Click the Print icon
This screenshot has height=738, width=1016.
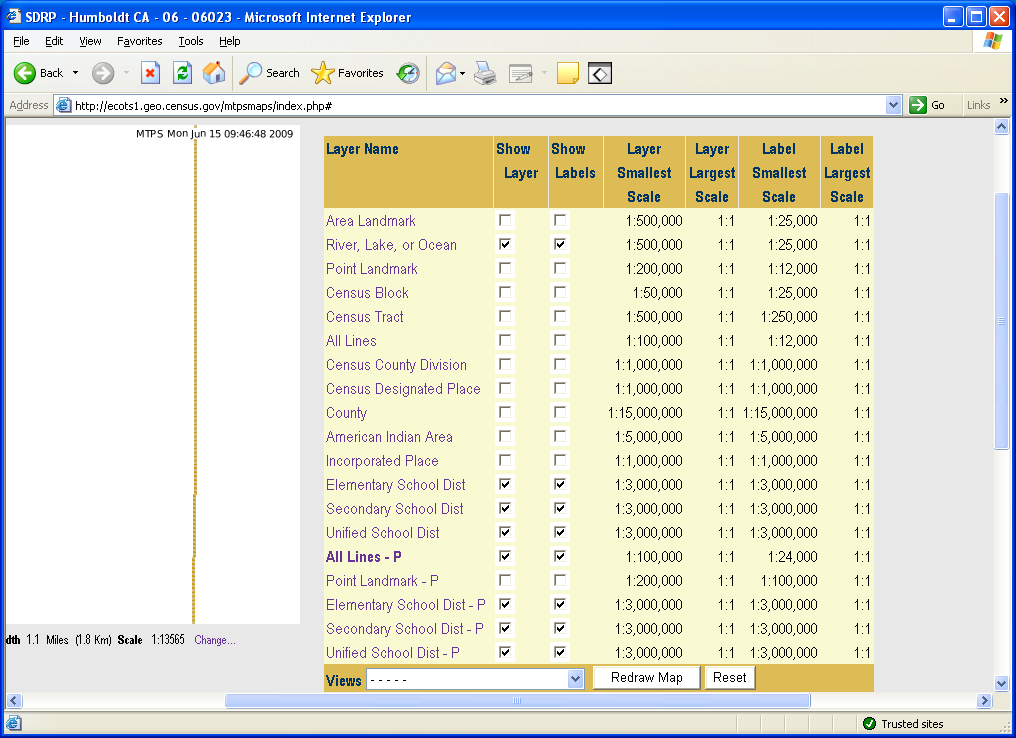(485, 73)
